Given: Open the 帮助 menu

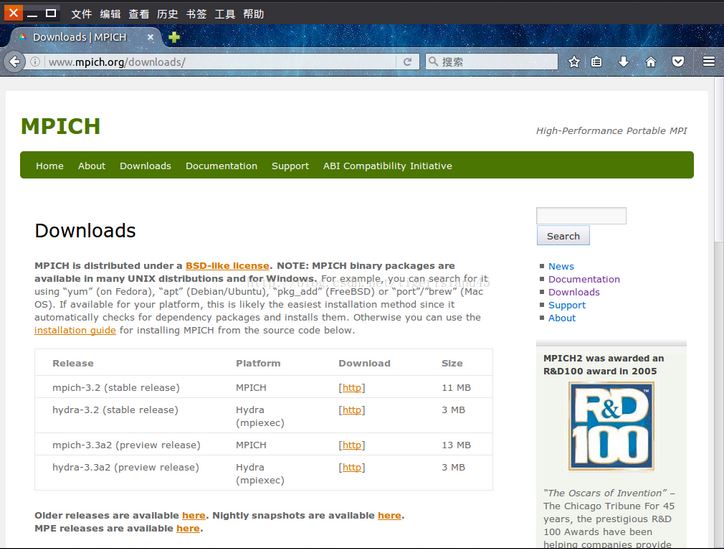Looking at the screenshot, I should tap(253, 14).
